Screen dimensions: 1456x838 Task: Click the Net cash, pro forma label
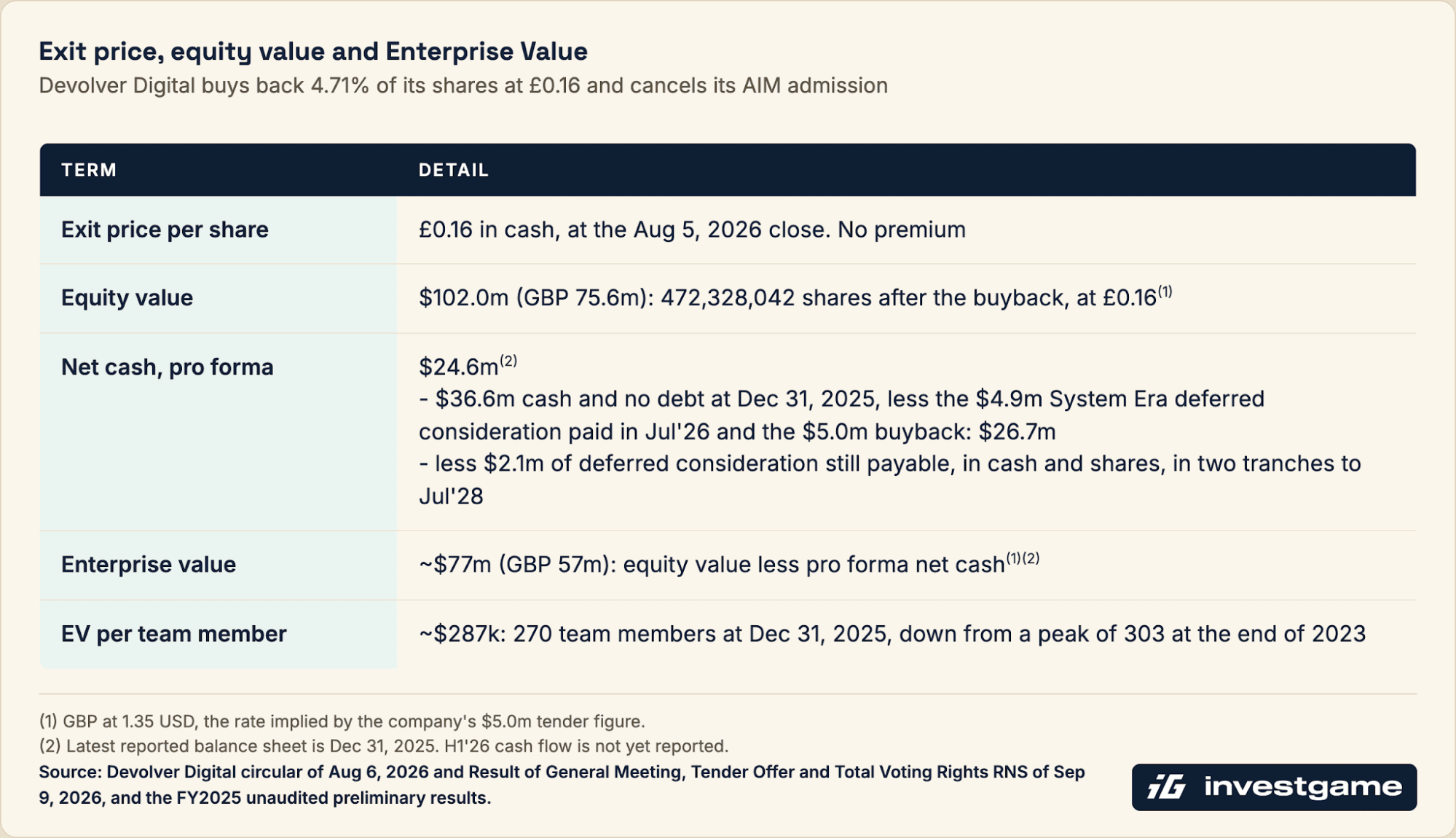(168, 367)
